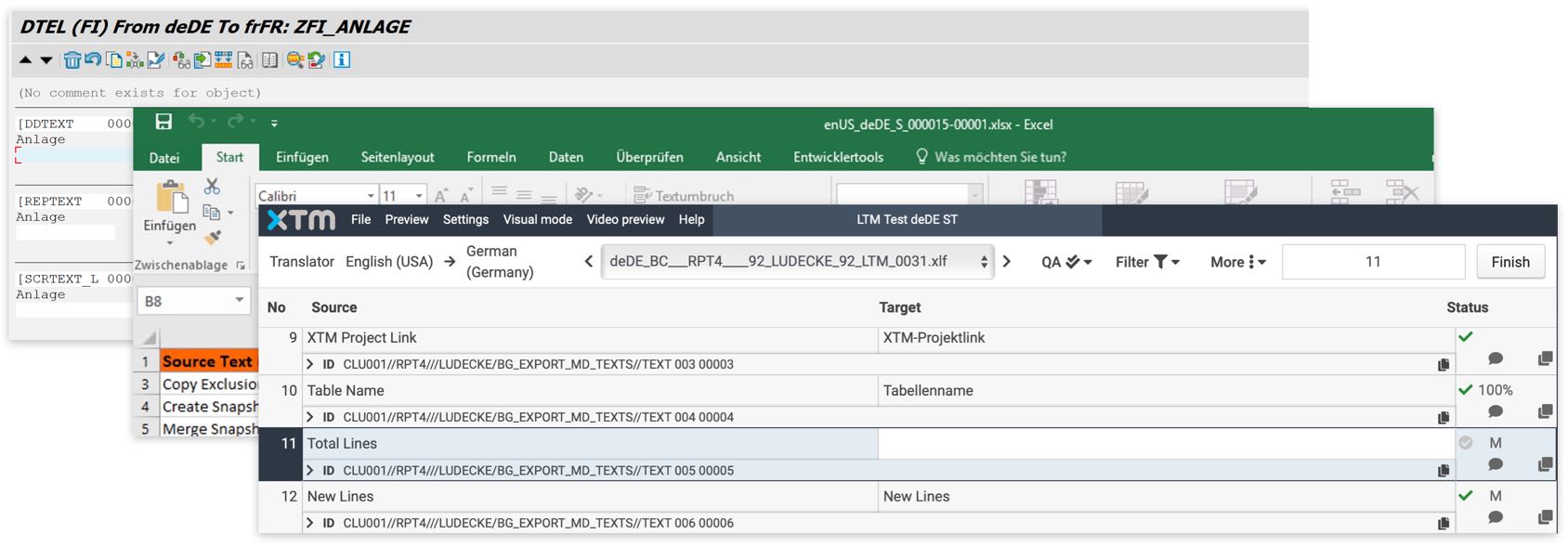
Task: Click the Einfügen paste clipboard icon in Excel
Action: pyautogui.click(x=171, y=197)
